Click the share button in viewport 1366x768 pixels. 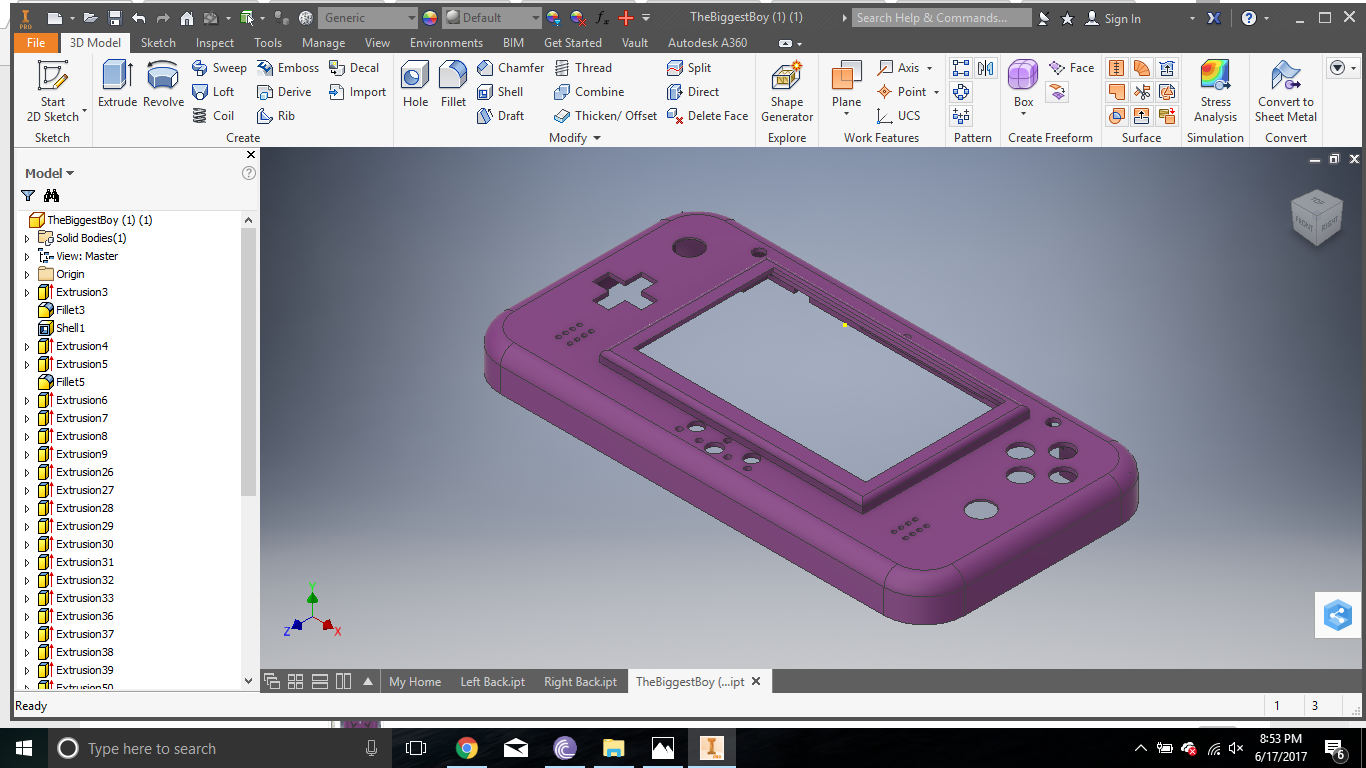point(1338,614)
